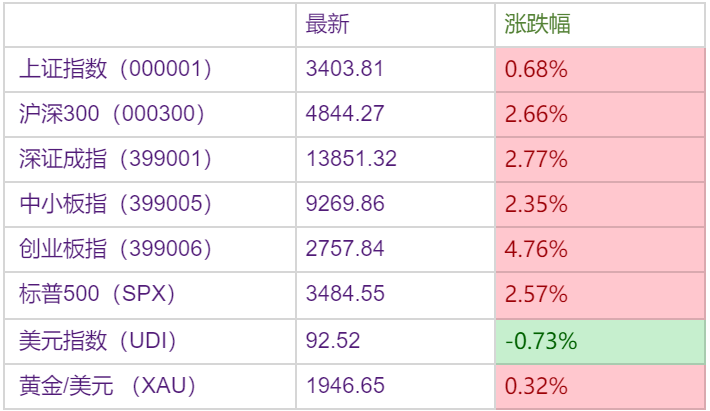Click the 创业板指 (399006) label
Viewport: 710px width, 411px height.
(x=116, y=249)
